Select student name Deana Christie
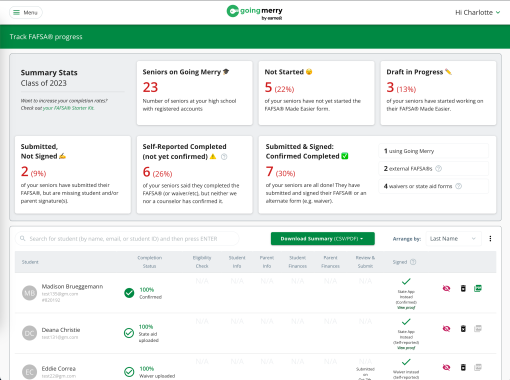The width and height of the screenshot is (510, 380). click(61, 330)
